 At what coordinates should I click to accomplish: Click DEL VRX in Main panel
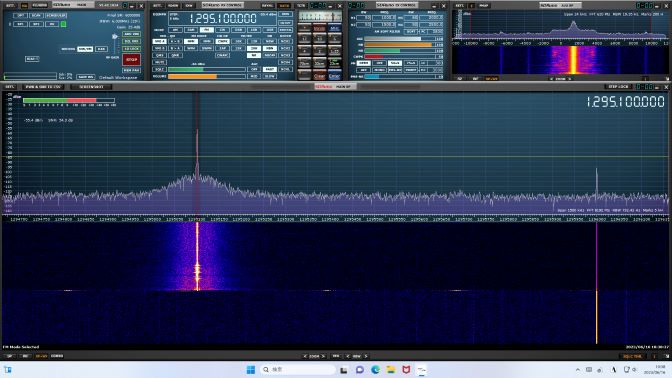click(132, 41)
